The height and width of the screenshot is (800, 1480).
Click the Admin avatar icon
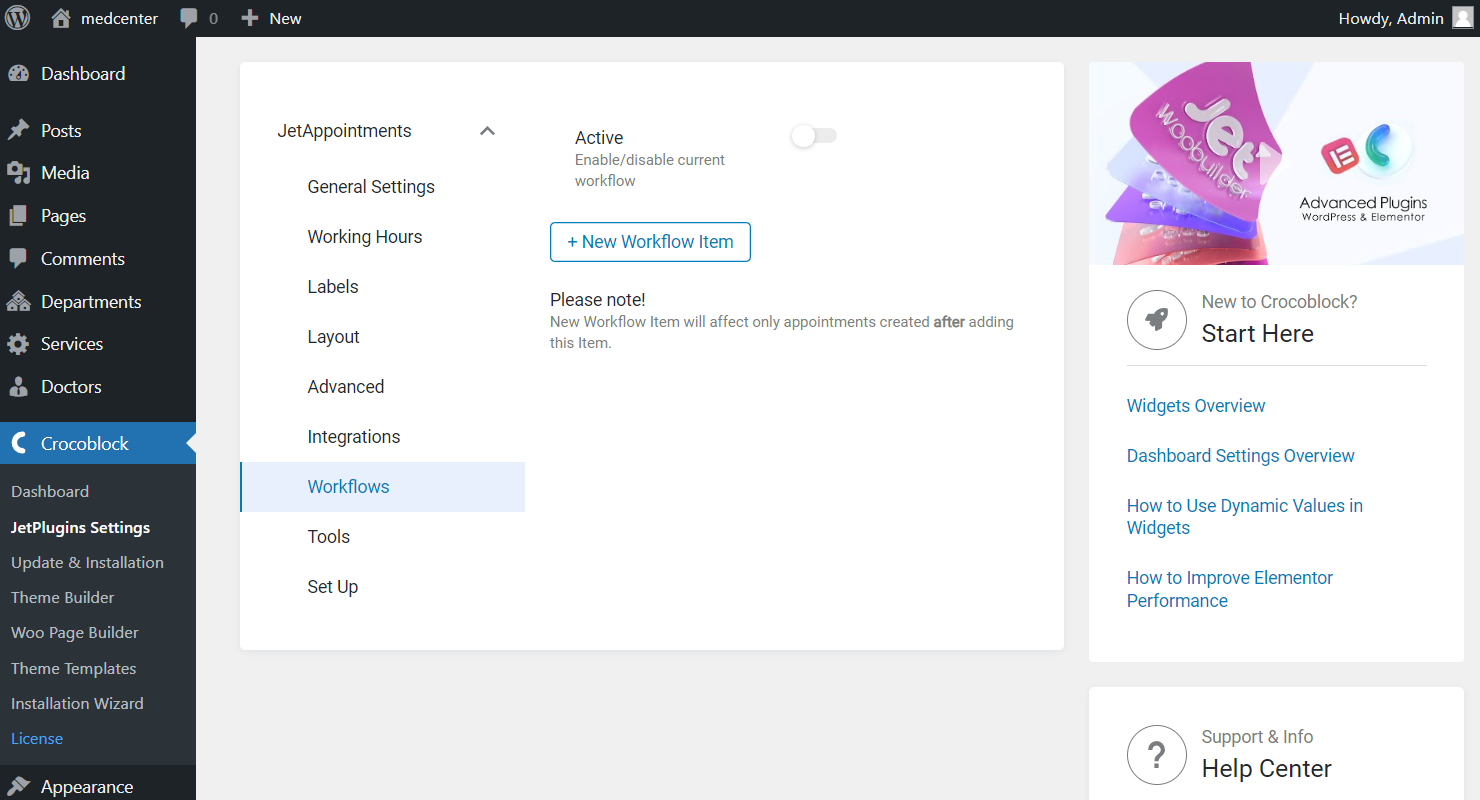1462,18
